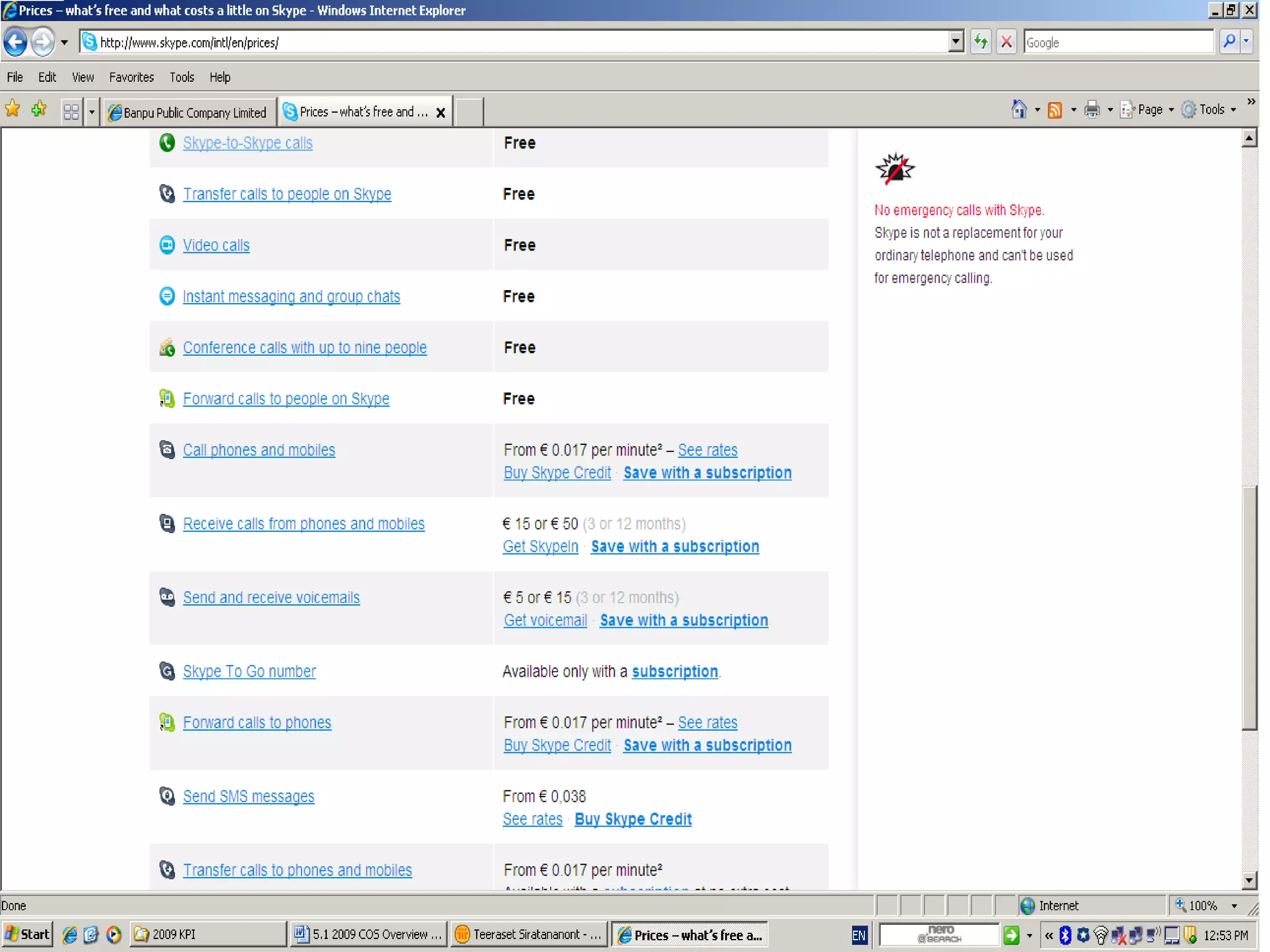The height and width of the screenshot is (952, 1270).
Task: Click the browser Back arrow button
Action: pyautogui.click(x=16, y=42)
